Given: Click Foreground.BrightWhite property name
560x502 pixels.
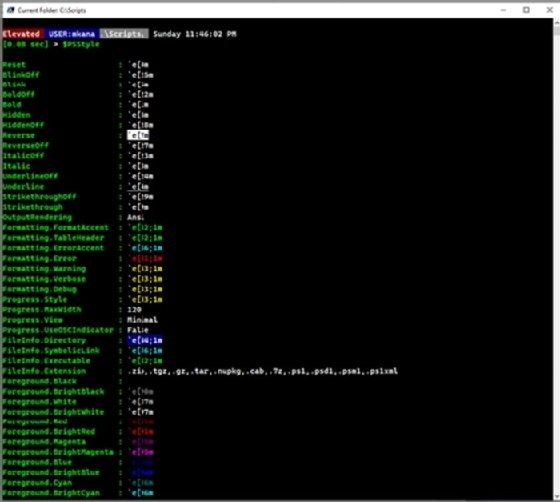Looking at the screenshot, I should 53,412.
